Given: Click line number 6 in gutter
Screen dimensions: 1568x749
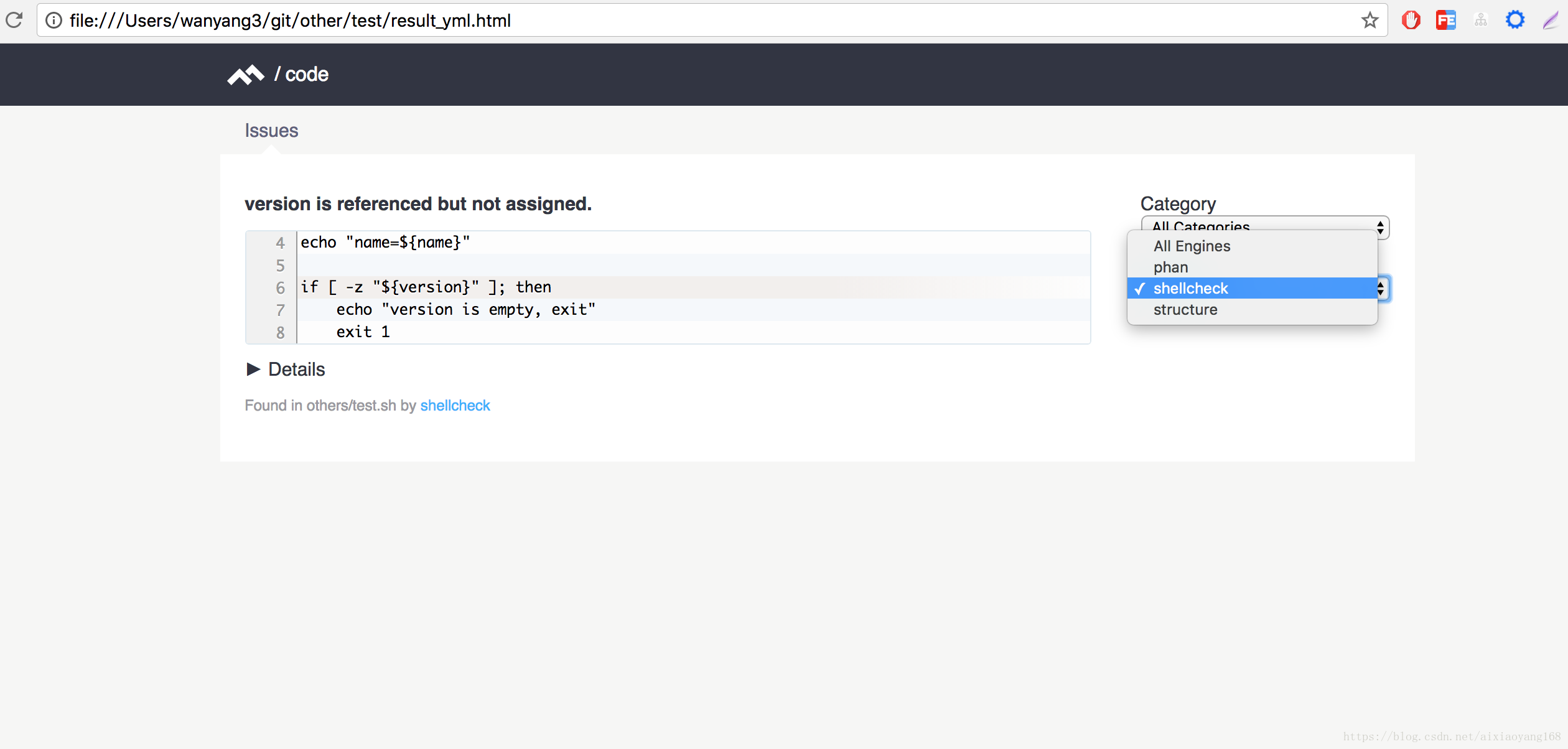Looking at the screenshot, I should click(281, 288).
